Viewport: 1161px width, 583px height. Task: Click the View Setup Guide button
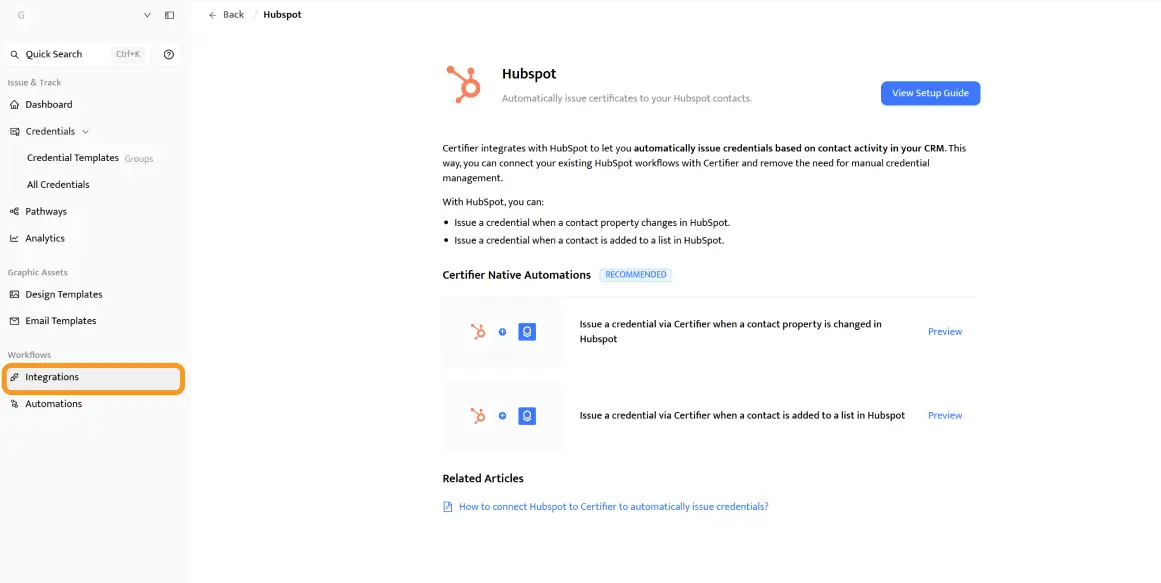click(x=930, y=93)
